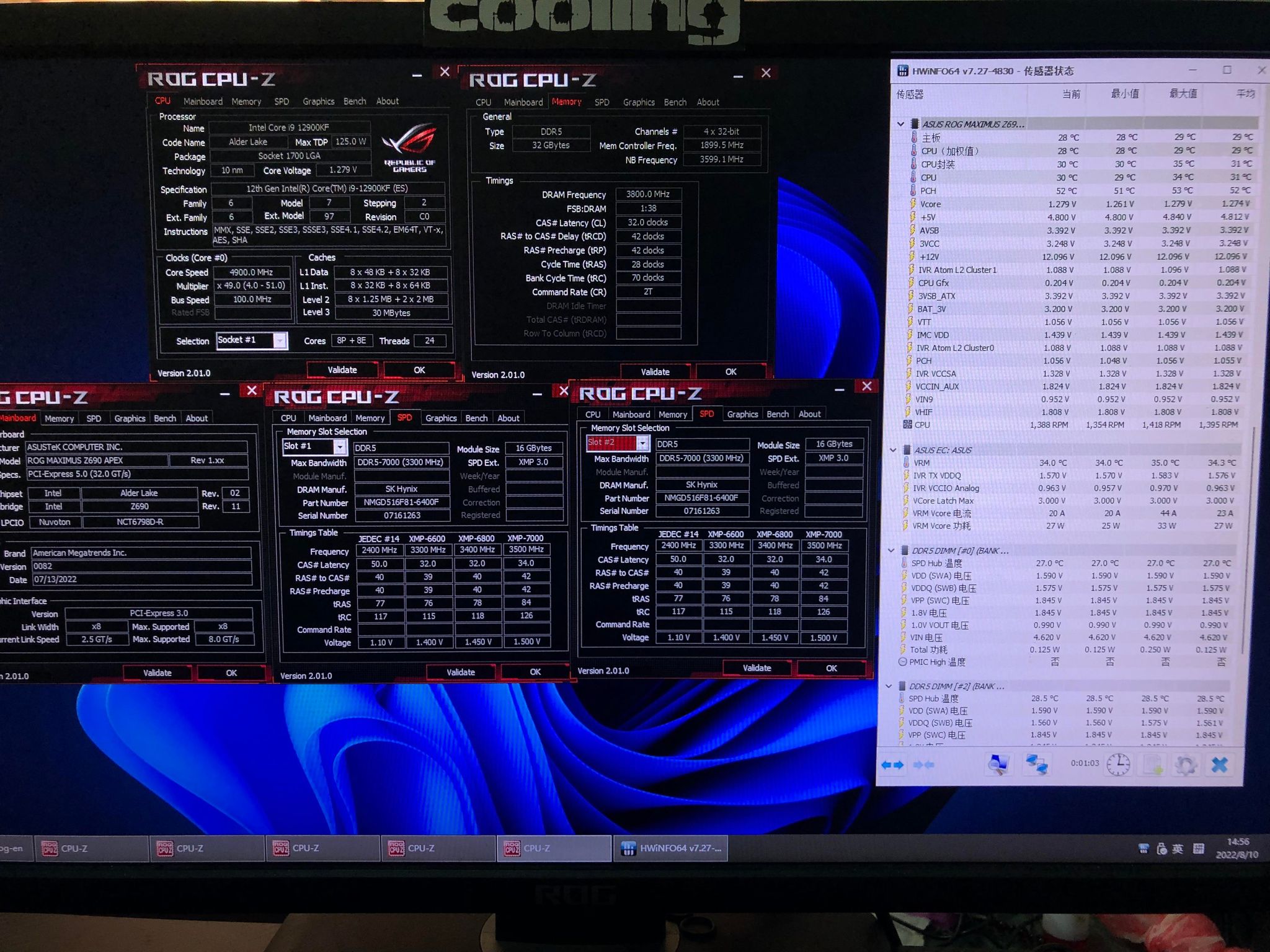
Task: Select the +12V voltage row
Action: click(x=1079, y=257)
